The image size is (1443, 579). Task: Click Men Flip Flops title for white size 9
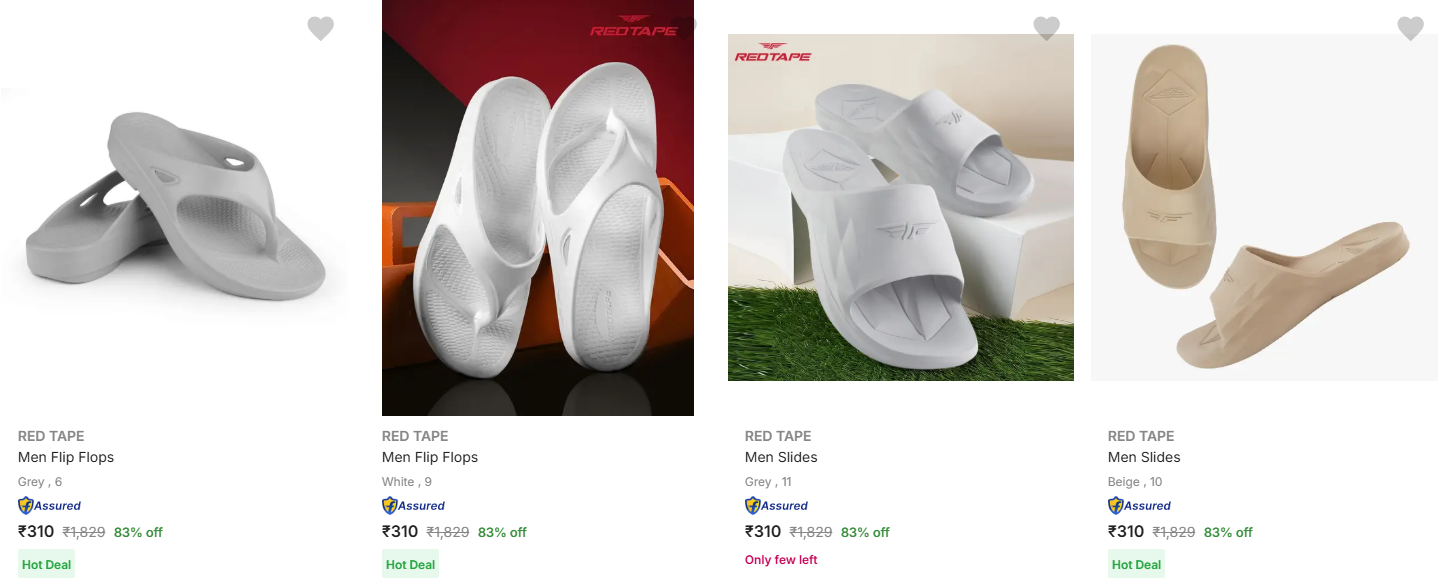point(430,457)
